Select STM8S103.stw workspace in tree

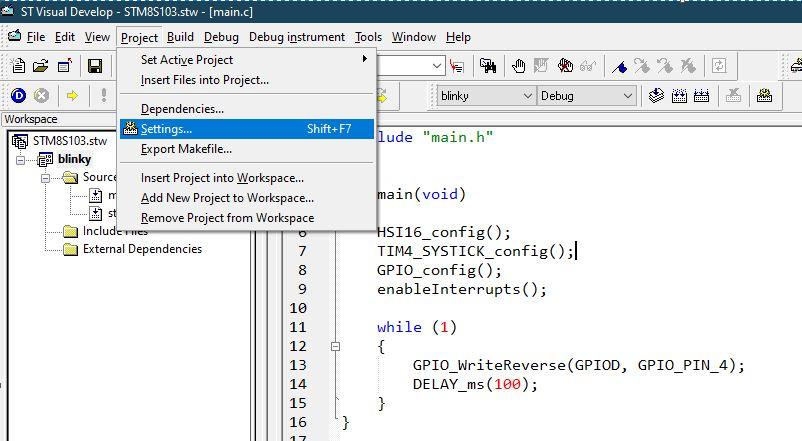(70, 141)
